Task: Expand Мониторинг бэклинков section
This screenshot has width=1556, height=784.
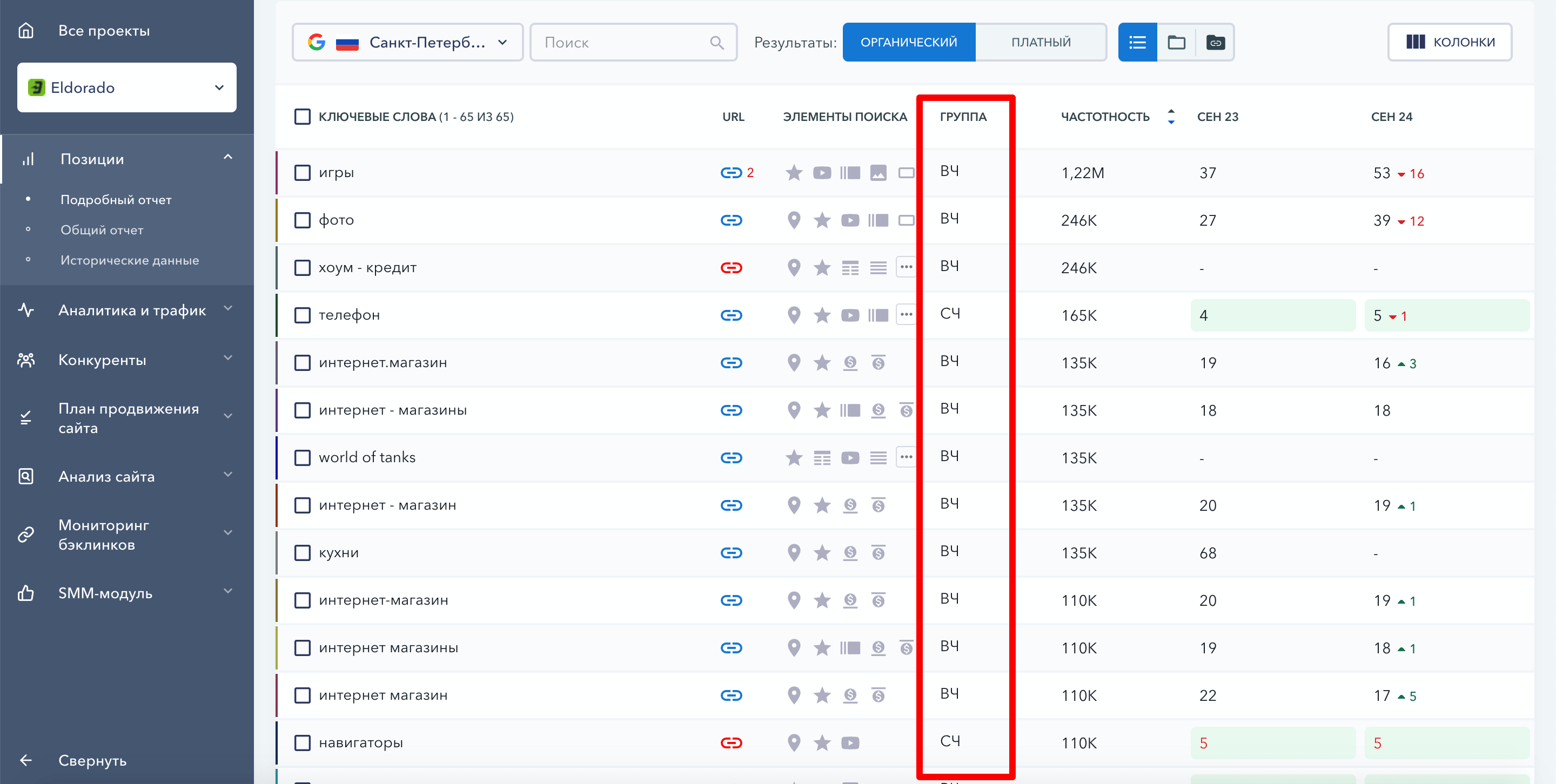Action: (x=227, y=533)
